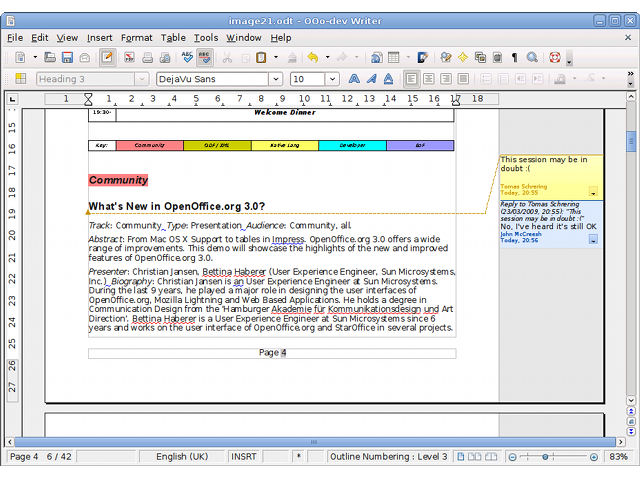Open the font size 10 dropdown
The height and width of the screenshot is (480, 640).
[333, 79]
